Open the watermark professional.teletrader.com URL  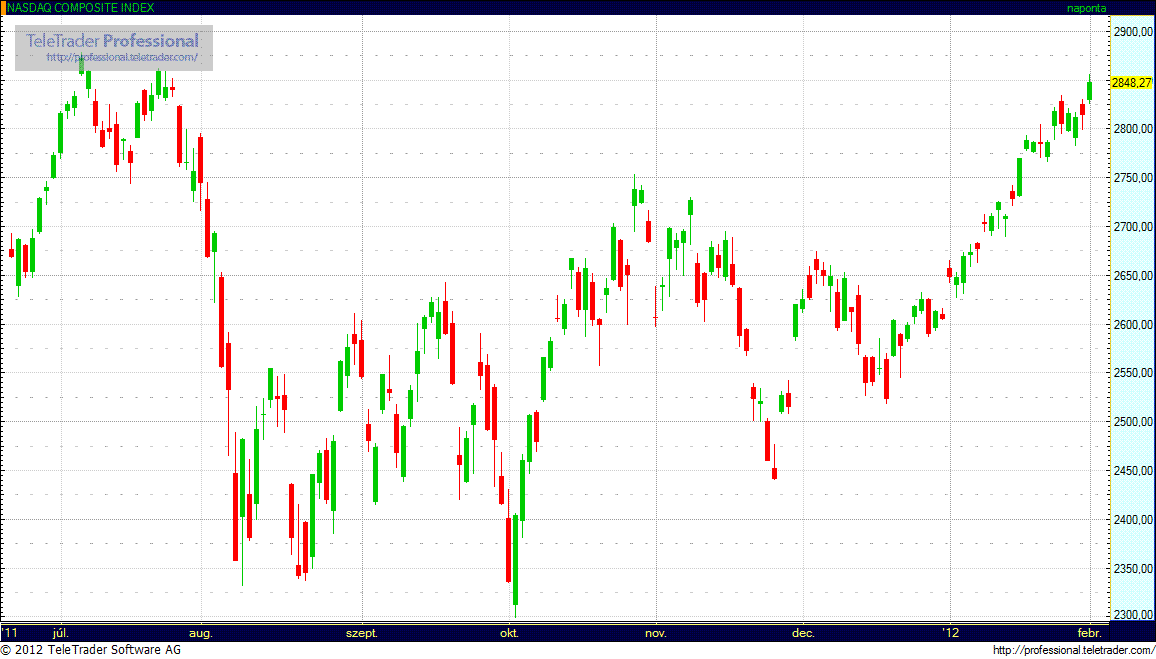pos(129,58)
